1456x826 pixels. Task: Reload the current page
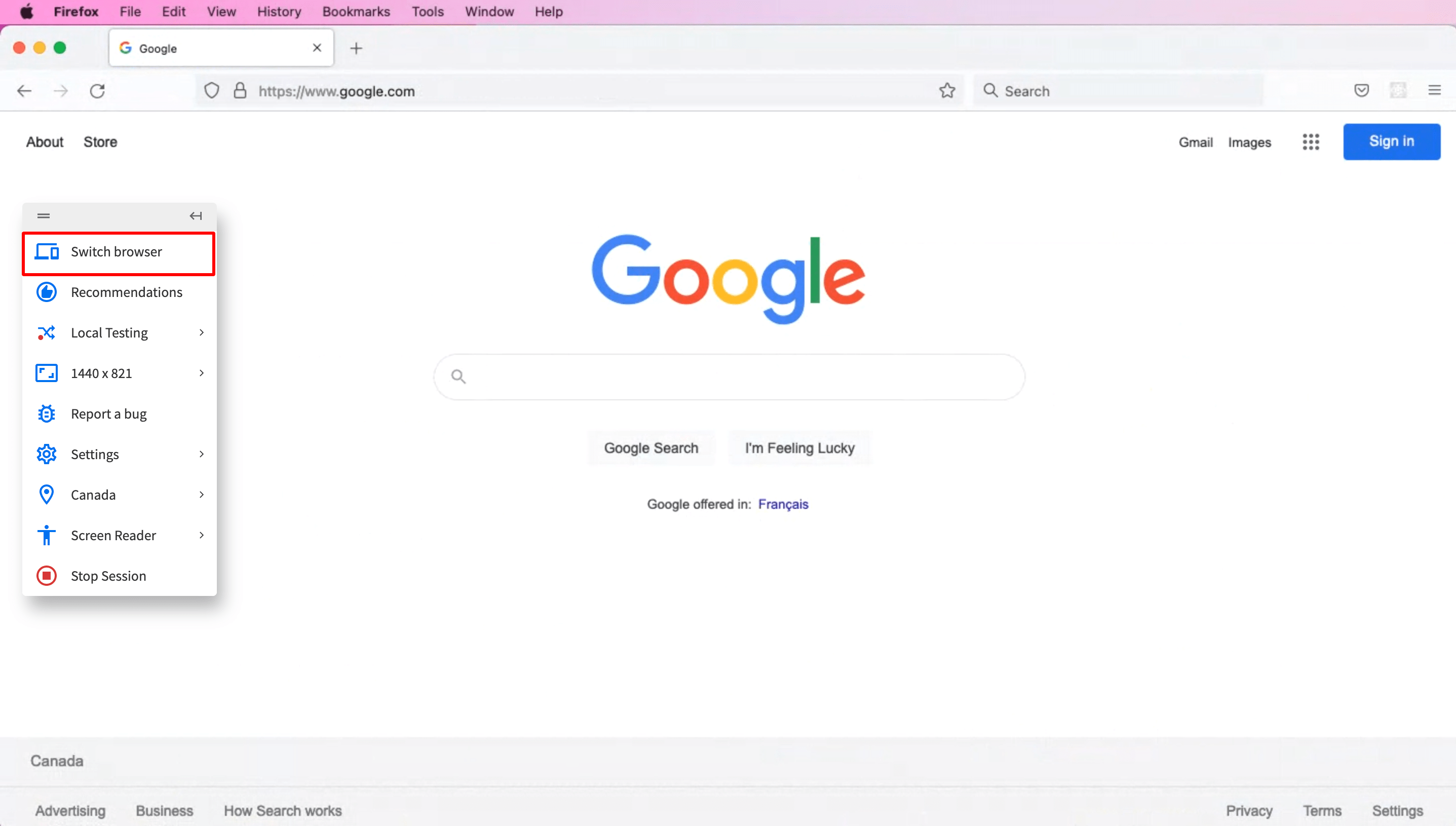coord(97,91)
